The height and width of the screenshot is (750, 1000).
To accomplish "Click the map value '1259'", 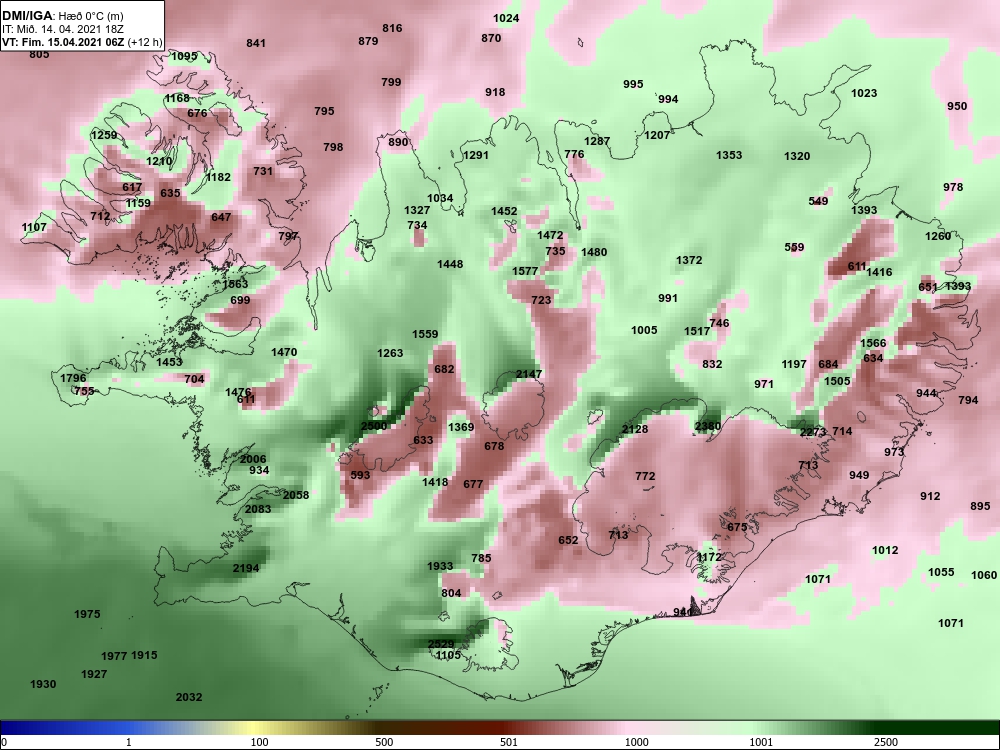I will (104, 135).
